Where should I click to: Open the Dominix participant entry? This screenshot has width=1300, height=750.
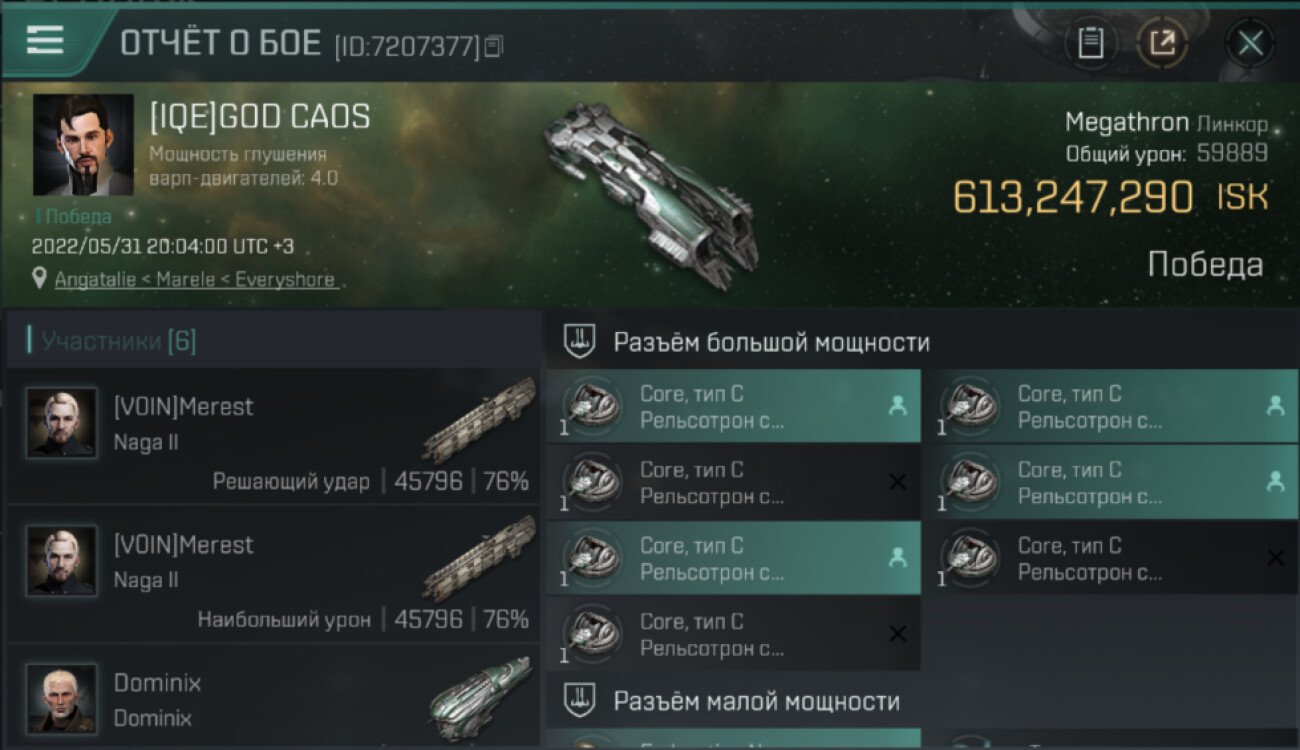pyautogui.click(x=273, y=697)
